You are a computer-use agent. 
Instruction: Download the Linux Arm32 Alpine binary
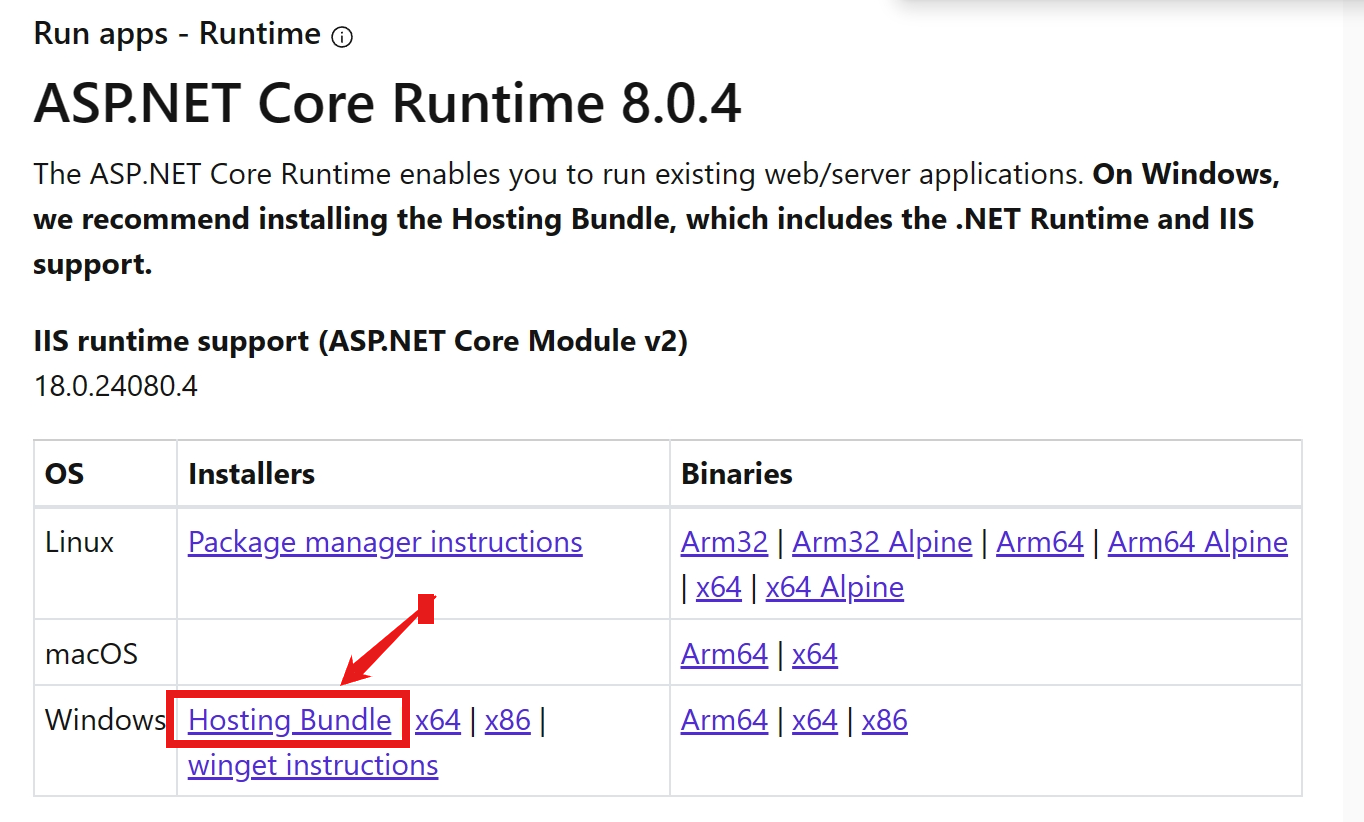[x=882, y=541]
